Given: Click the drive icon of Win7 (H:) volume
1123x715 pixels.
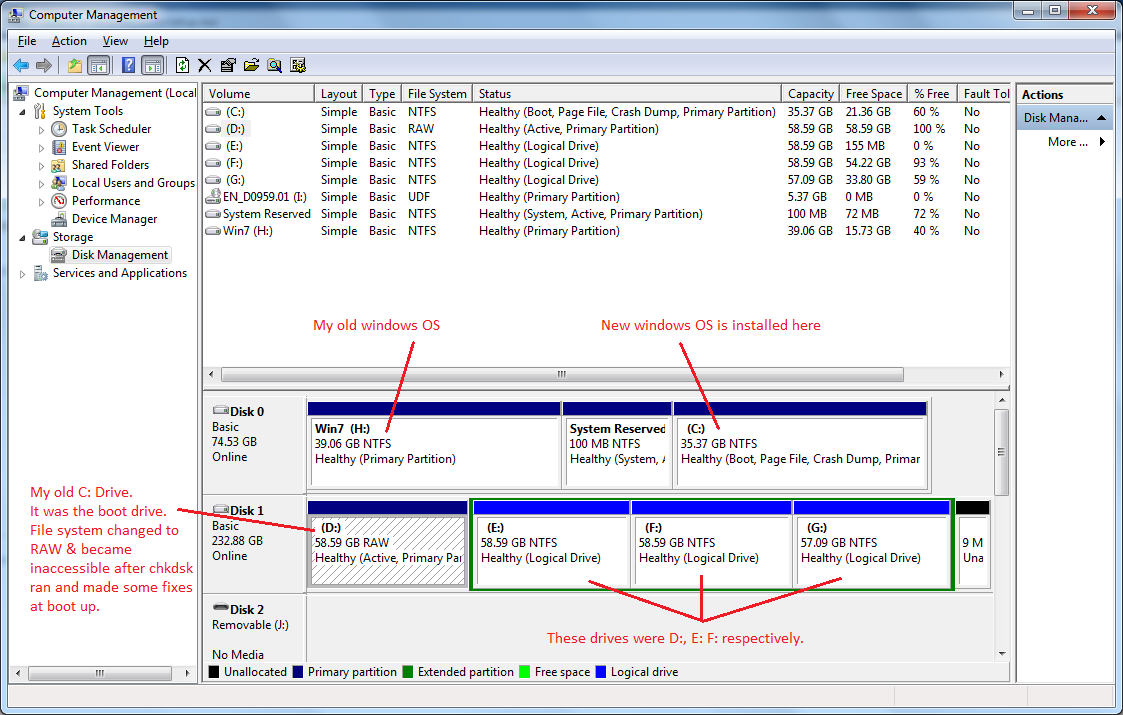Looking at the screenshot, I should [213, 231].
